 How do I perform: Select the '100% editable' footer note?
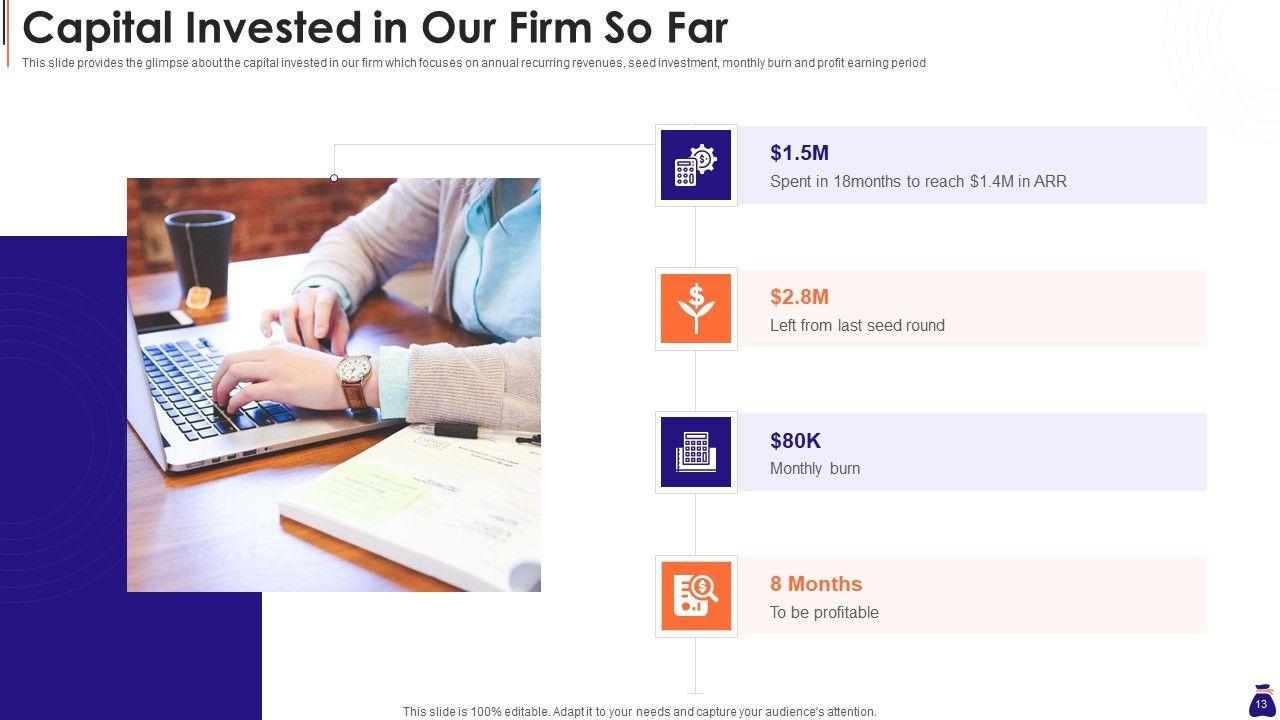pos(640,712)
